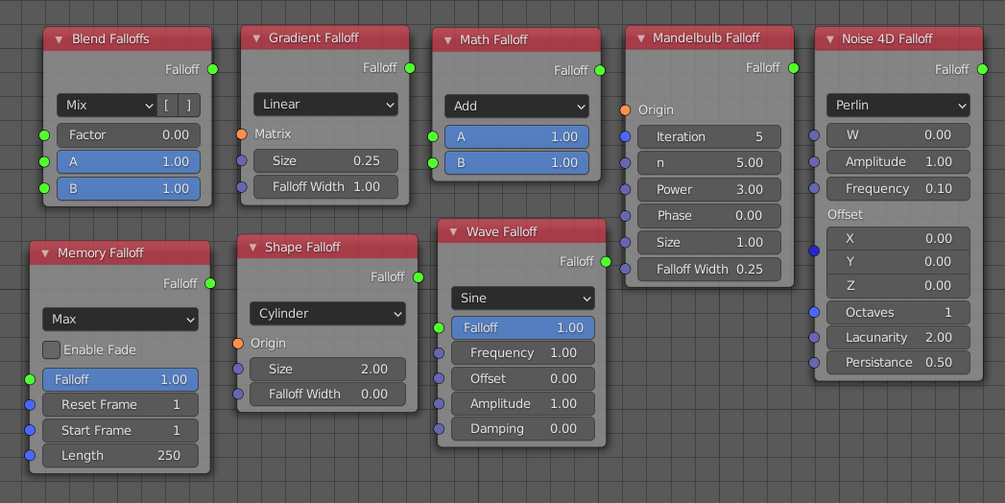Click the A input socket in Blend Falloffs
The image size is (1005, 503).
[x=44, y=161]
